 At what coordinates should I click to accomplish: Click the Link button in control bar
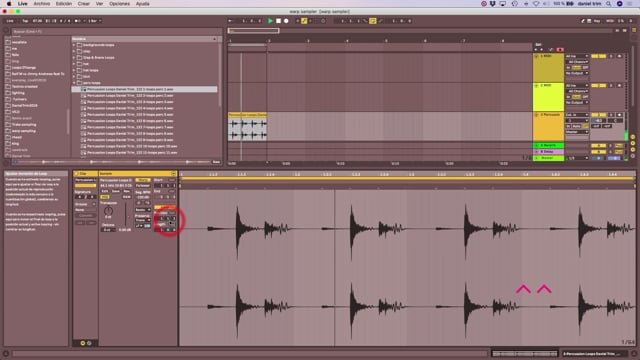(10, 21)
